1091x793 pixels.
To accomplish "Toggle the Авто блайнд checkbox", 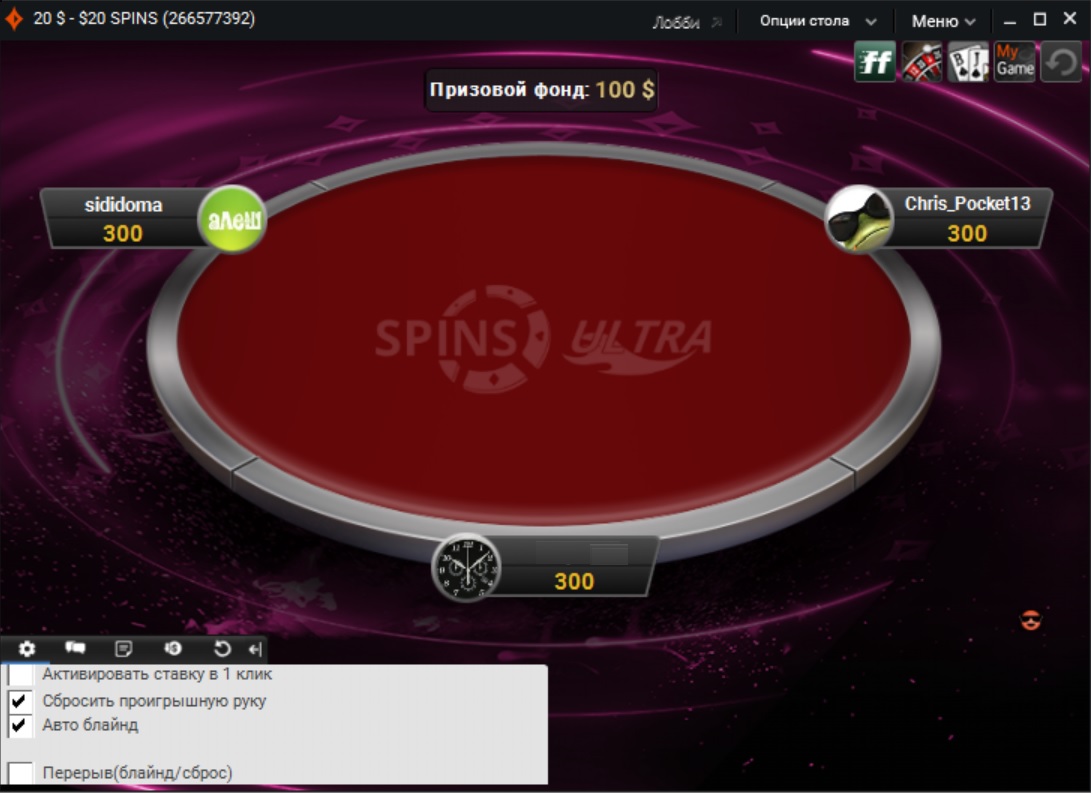I will pyautogui.click(x=20, y=725).
